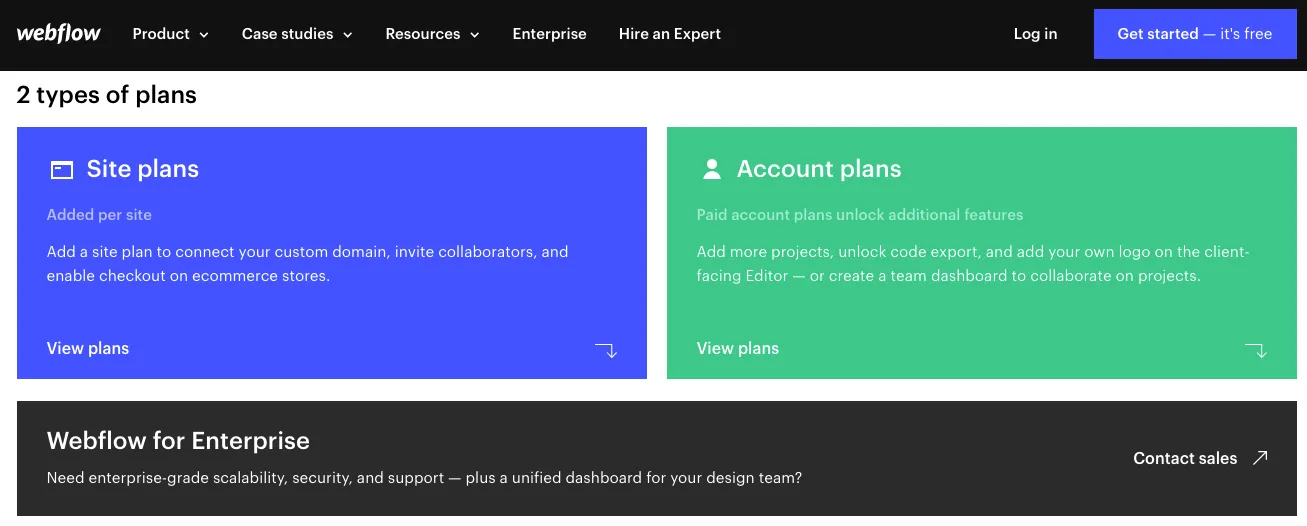Screen dimensions: 1307x526
Task: Click the 'Add a site plan to connect' description
Action: pos(308,264)
